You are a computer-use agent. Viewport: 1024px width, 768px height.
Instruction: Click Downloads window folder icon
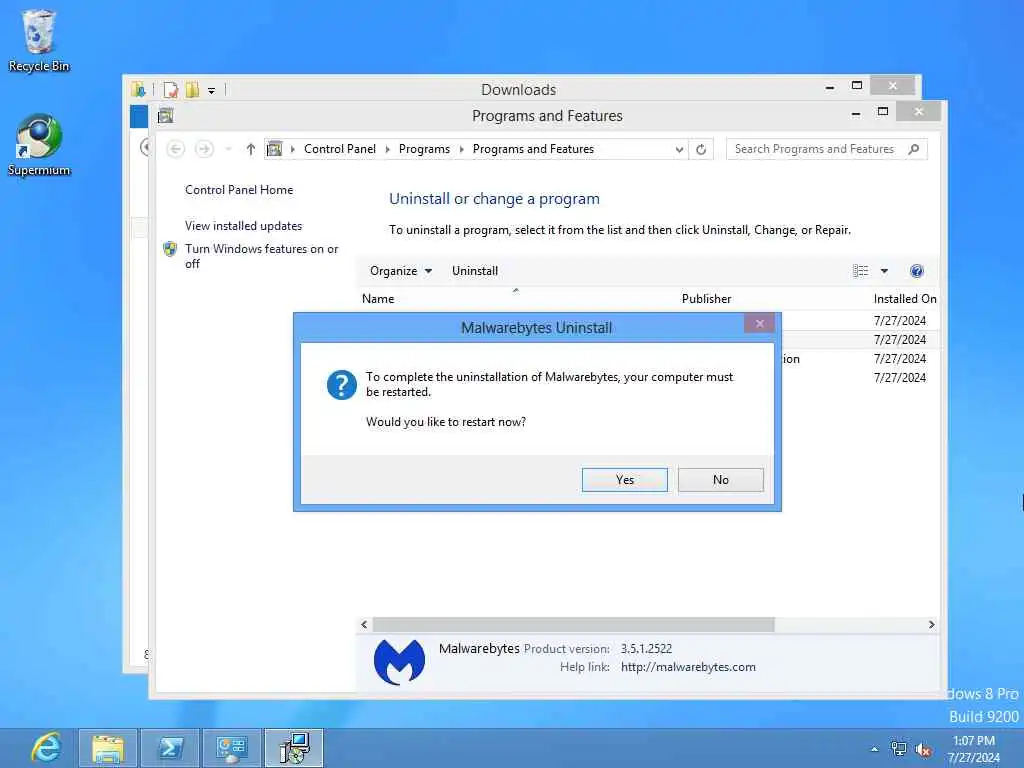coord(138,89)
